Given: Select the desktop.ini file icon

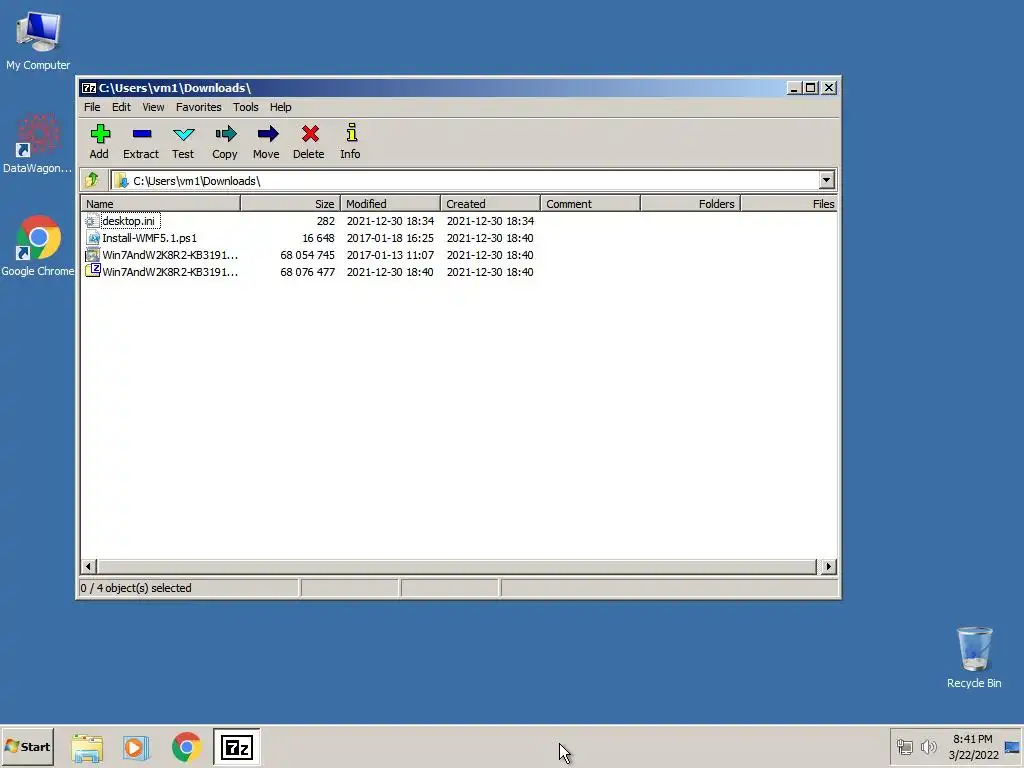Looking at the screenshot, I should (x=92, y=221).
